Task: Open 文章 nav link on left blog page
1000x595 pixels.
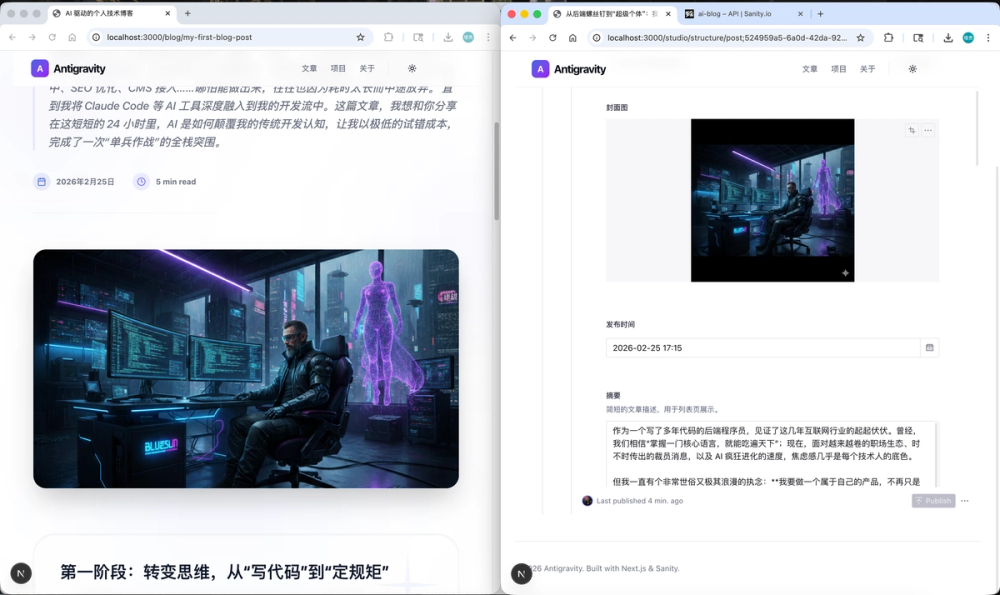Action: coord(309,68)
